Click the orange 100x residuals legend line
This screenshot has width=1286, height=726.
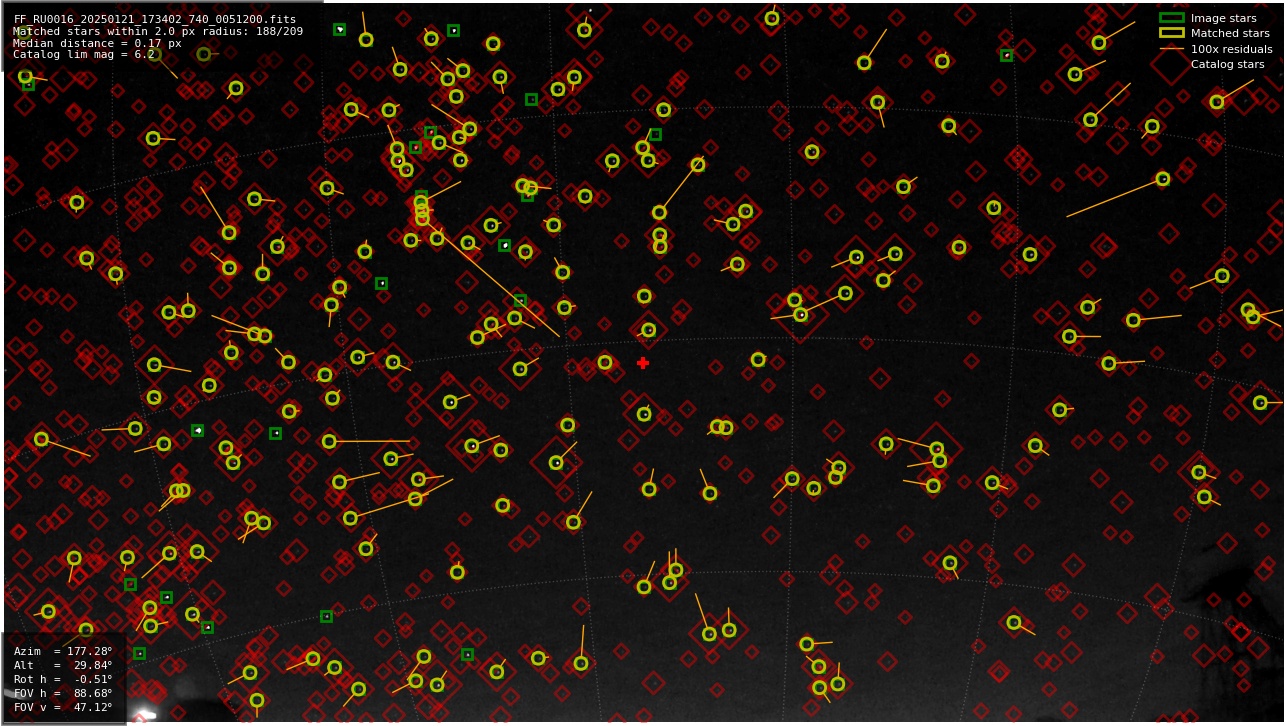coord(1172,49)
